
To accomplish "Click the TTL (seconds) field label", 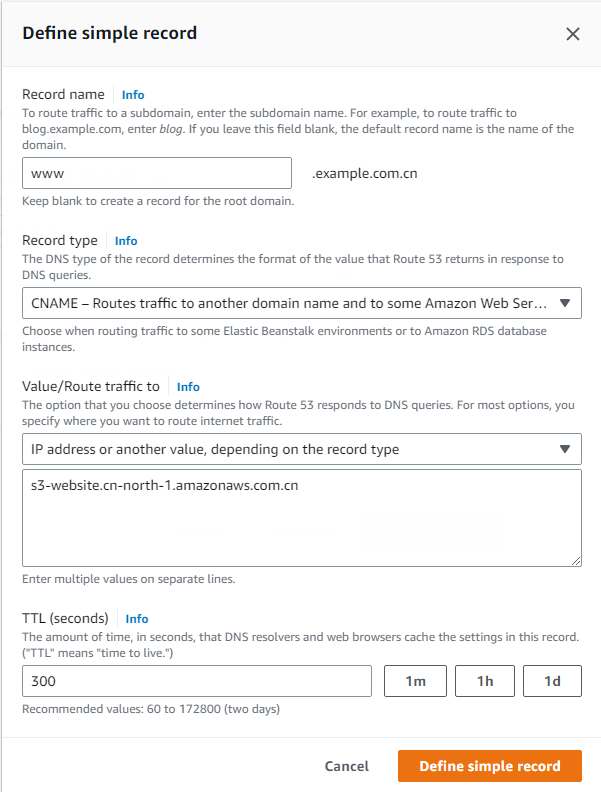I will point(65,618).
